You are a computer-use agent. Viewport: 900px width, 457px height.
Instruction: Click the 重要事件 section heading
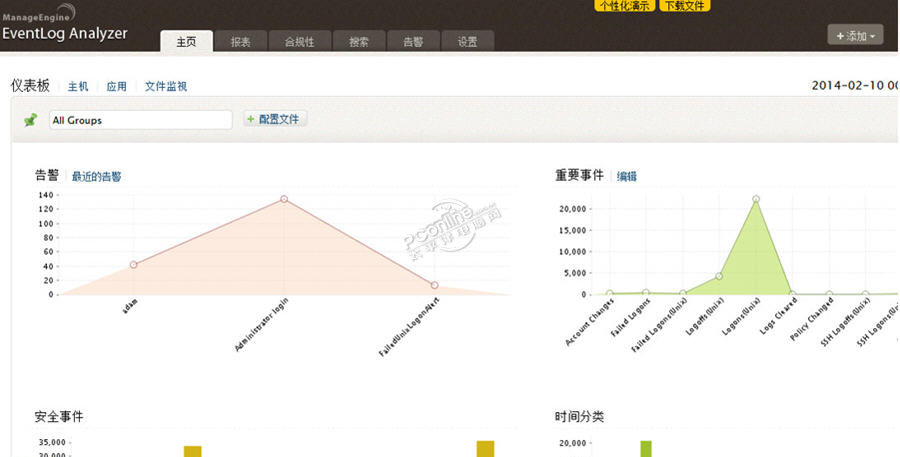[579, 175]
